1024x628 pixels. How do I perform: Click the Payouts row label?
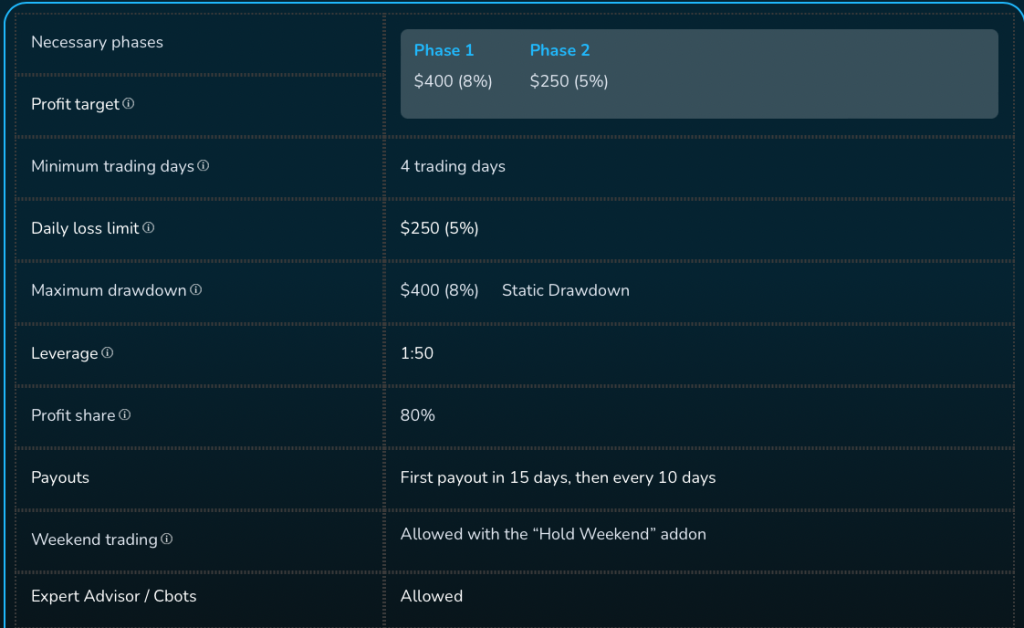[x=60, y=477]
